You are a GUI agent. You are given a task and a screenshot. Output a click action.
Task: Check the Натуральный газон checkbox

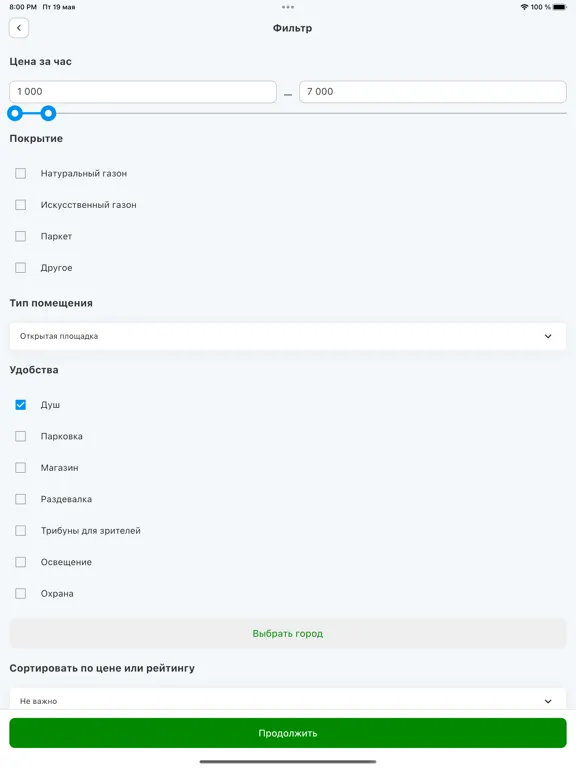(x=21, y=173)
